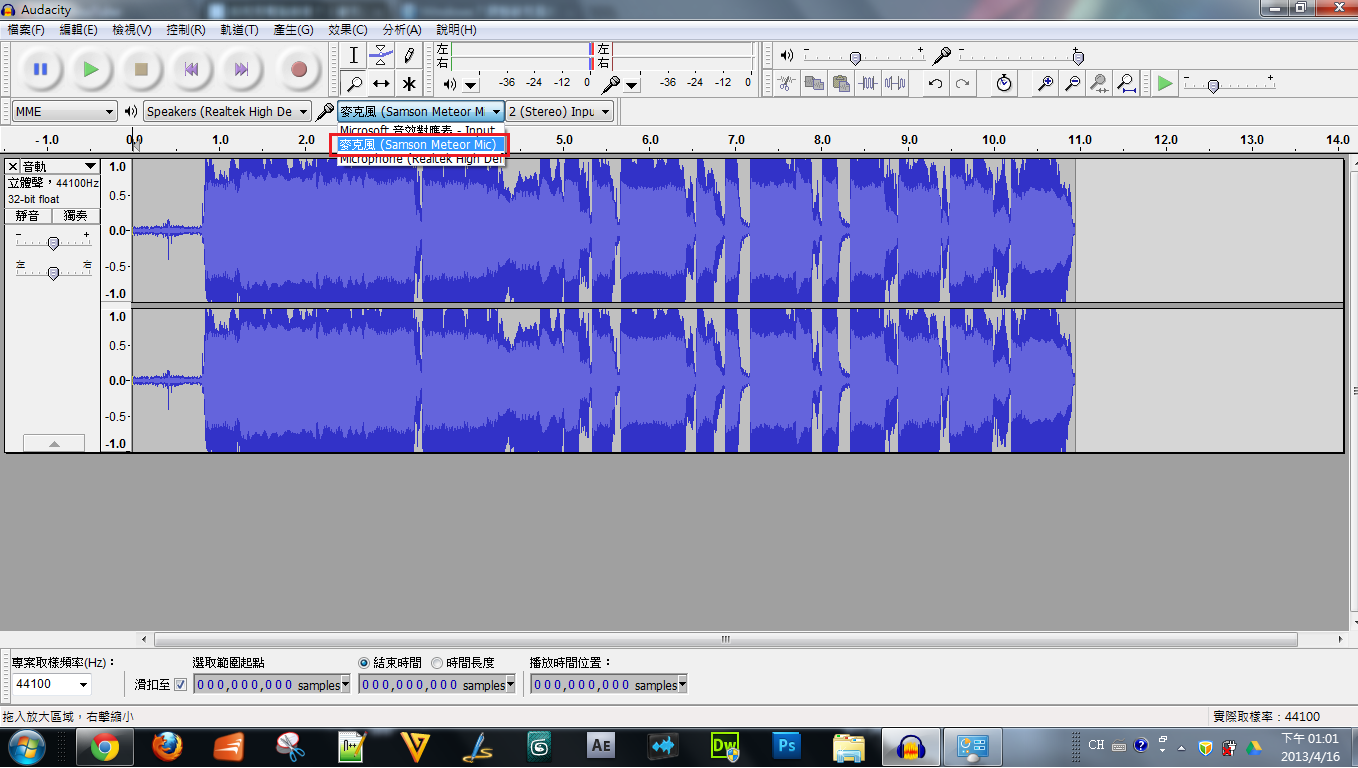This screenshot has height=768, width=1358.
Task: Open Photoshop from the taskbar
Action: pyautogui.click(x=786, y=747)
